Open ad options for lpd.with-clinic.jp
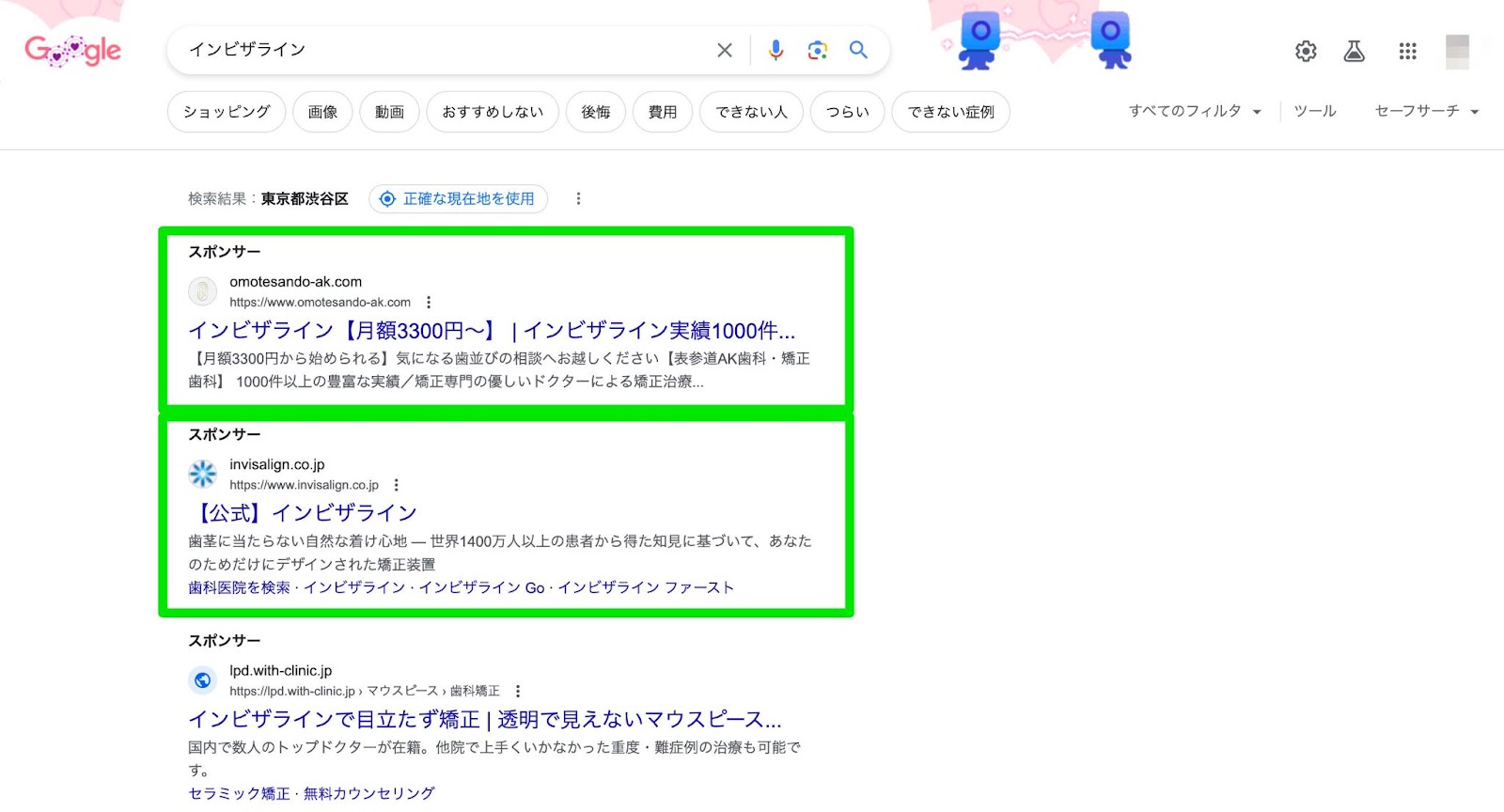 tap(517, 691)
